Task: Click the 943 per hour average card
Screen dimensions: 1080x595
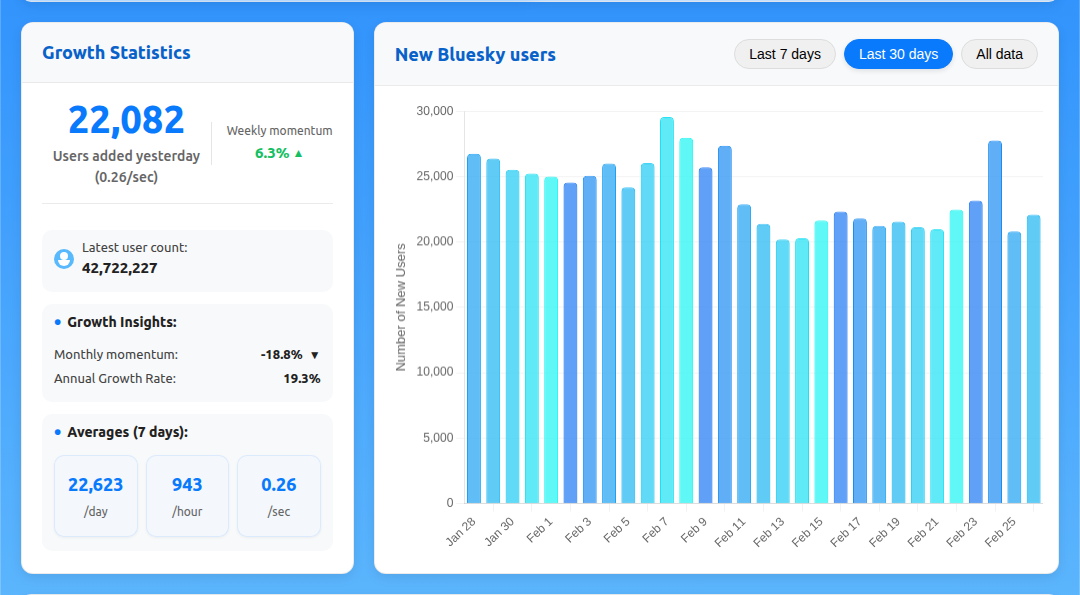Action: click(187, 496)
